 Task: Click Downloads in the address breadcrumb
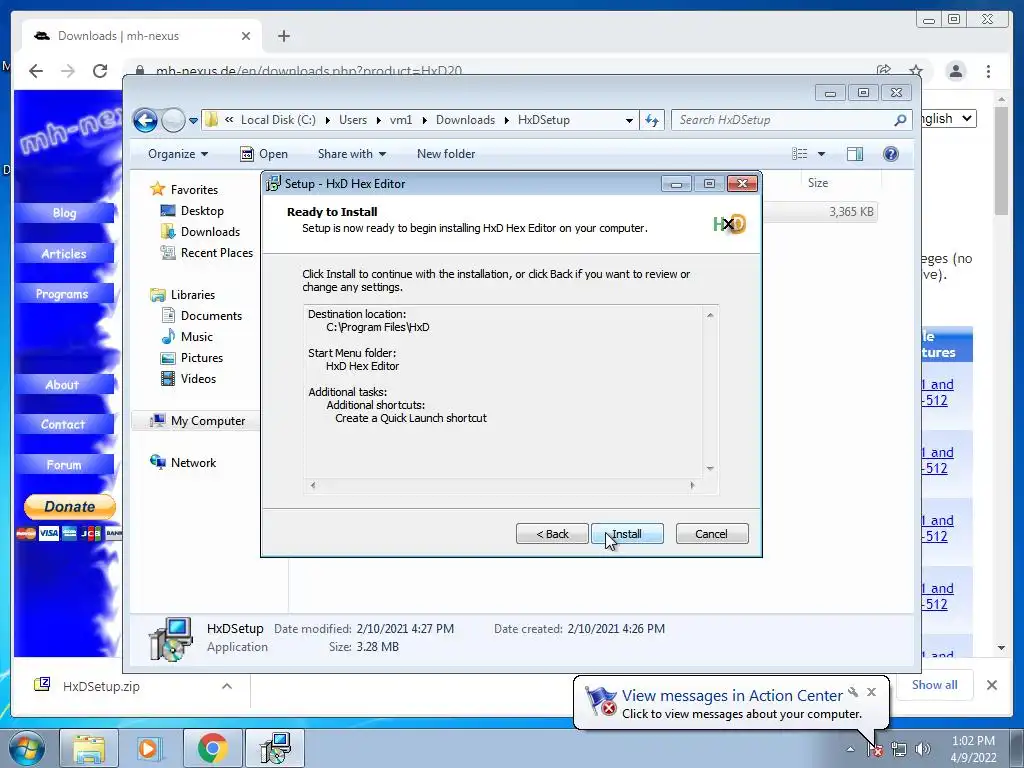(x=465, y=120)
